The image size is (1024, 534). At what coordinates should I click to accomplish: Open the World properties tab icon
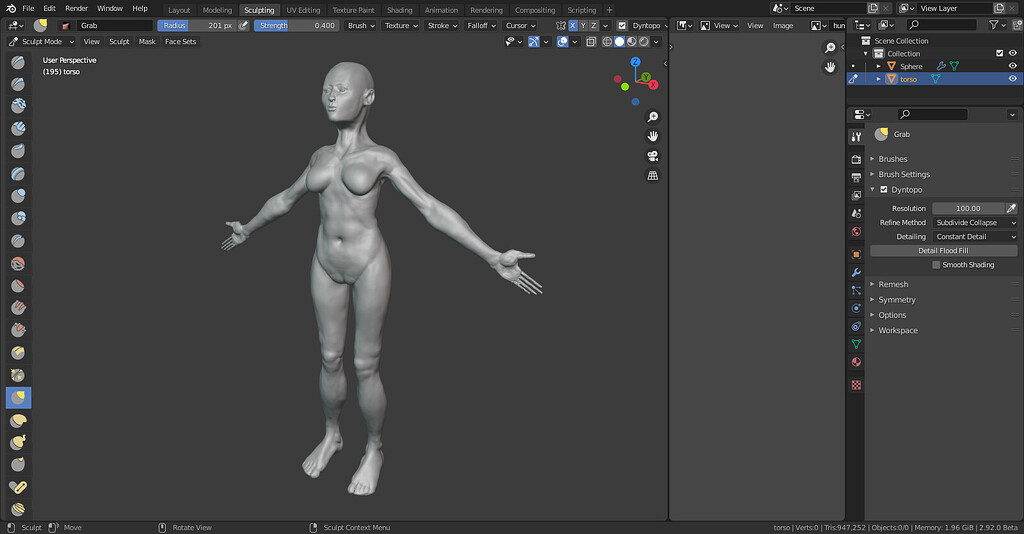[856, 231]
